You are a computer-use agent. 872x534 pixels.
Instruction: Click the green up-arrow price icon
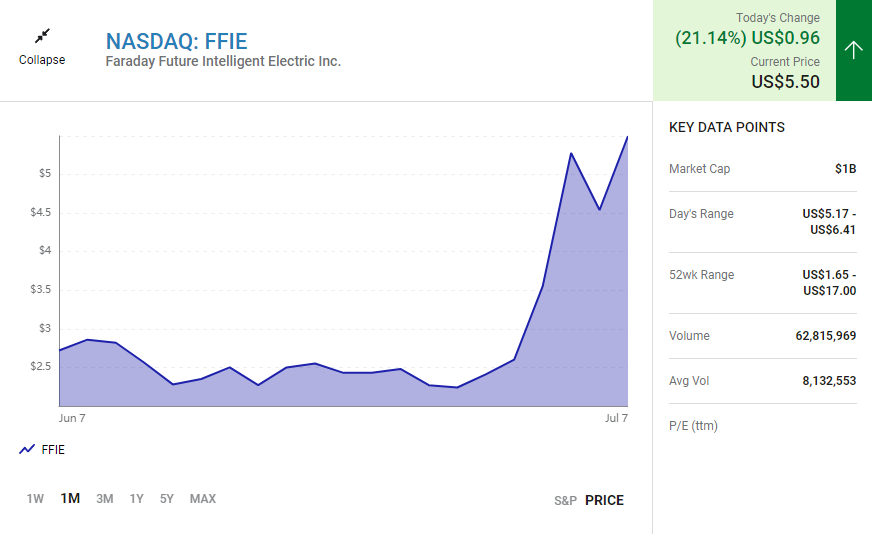(853, 50)
